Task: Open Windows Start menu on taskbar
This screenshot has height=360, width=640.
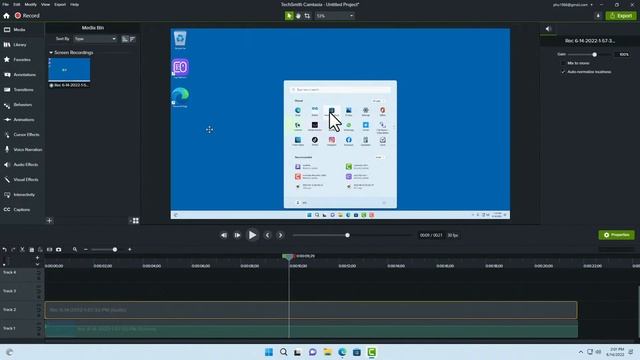Action: 269,352
